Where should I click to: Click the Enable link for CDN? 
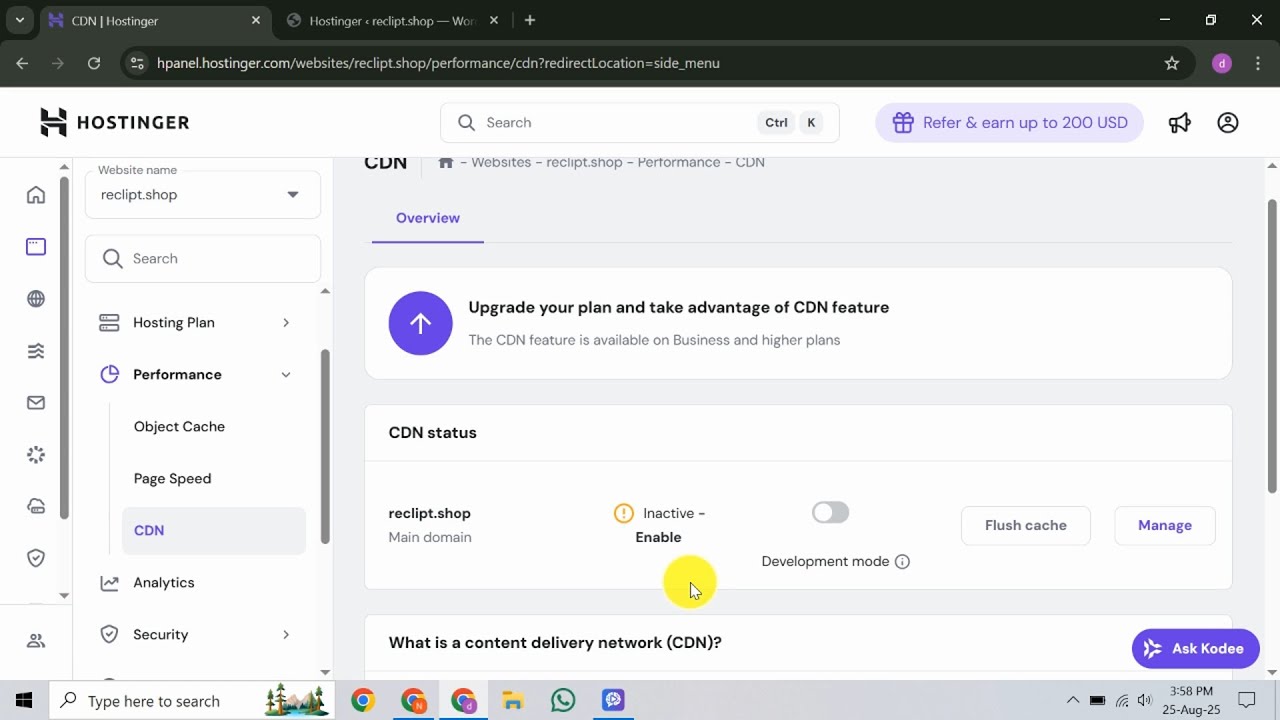tap(658, 537)
